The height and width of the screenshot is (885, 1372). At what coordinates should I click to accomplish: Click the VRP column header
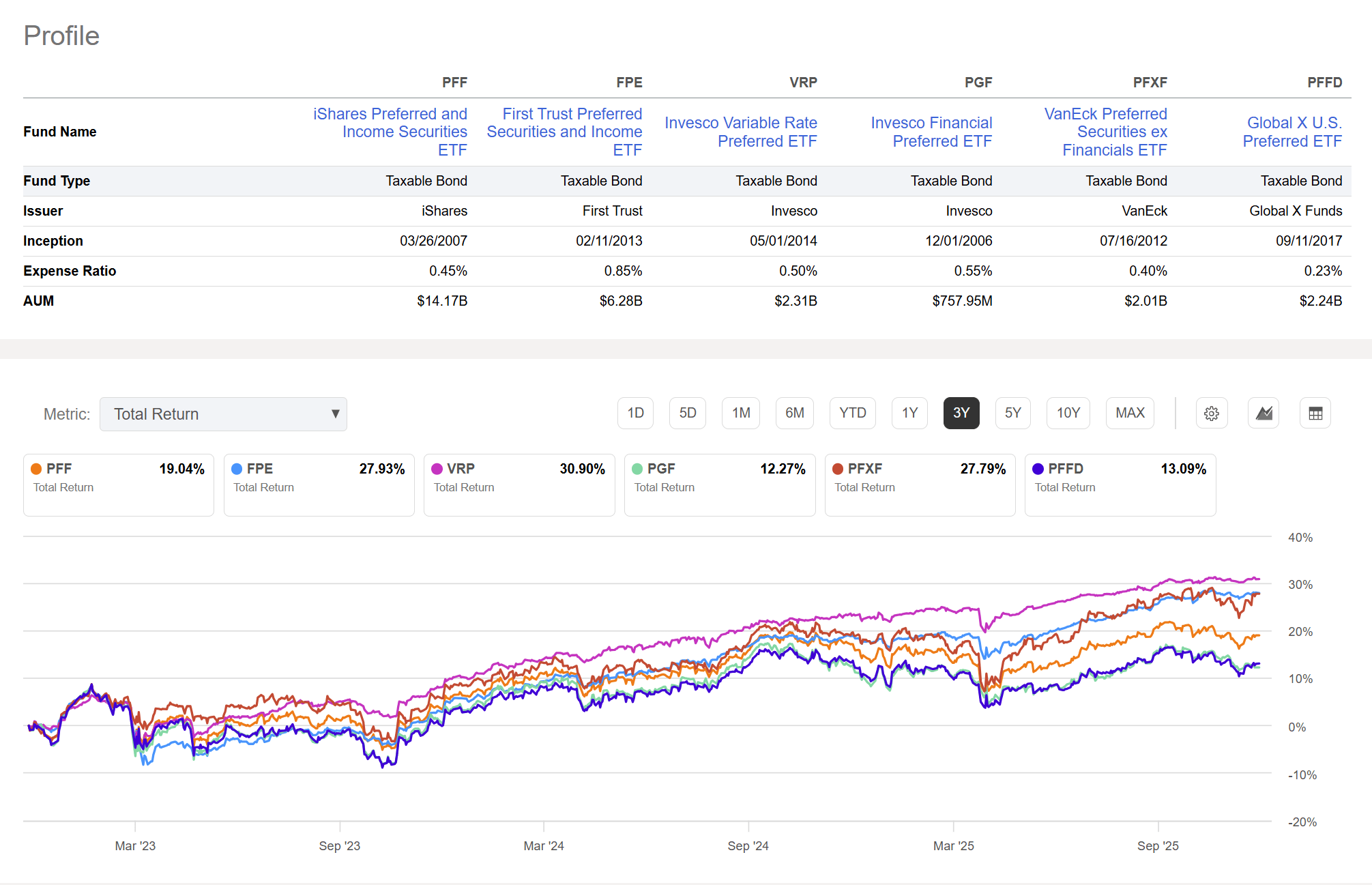(x=803, y=83)
